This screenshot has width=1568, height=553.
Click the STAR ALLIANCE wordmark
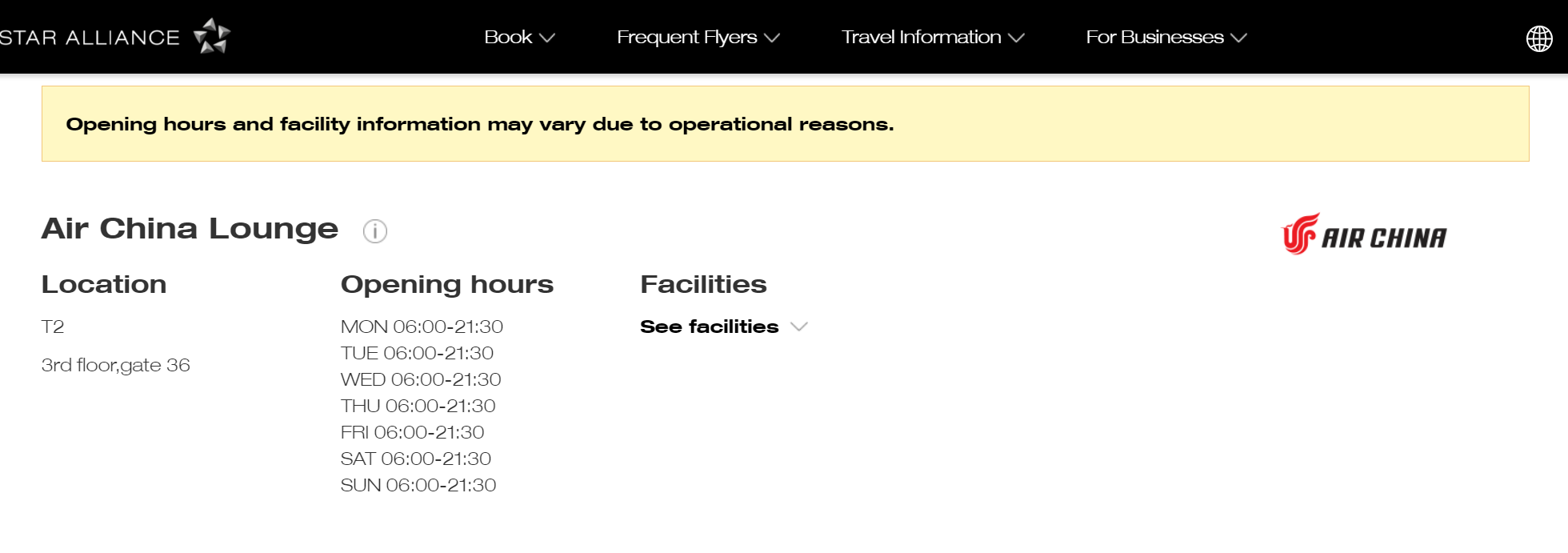coord(90,38)
